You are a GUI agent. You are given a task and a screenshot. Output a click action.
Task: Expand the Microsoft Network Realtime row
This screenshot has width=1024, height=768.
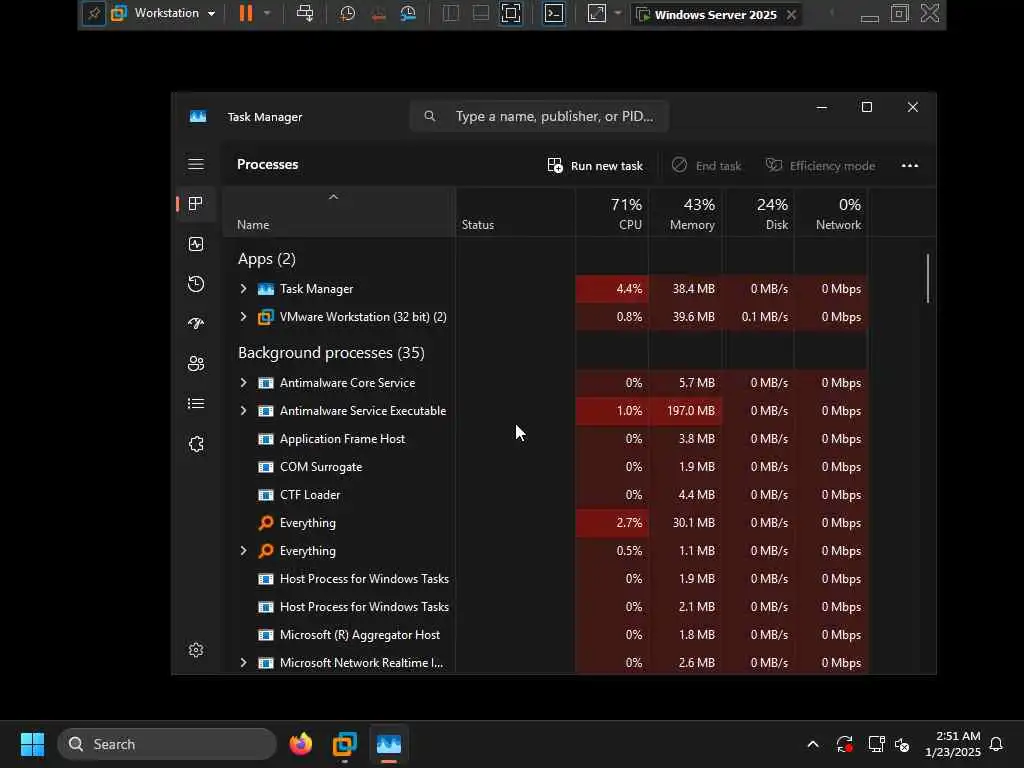pos(244,663)
